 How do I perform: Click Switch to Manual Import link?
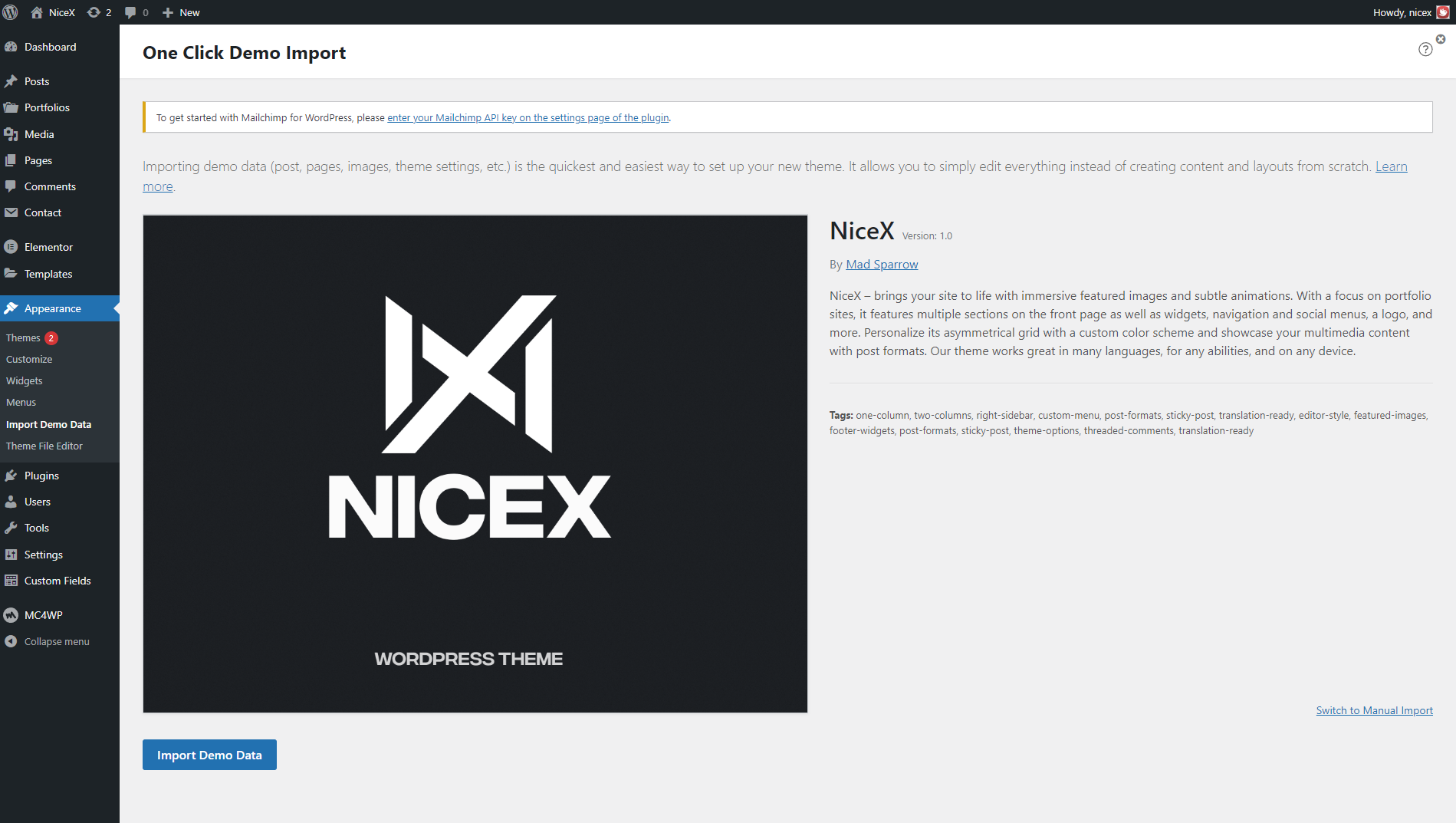coord(1374,710)
